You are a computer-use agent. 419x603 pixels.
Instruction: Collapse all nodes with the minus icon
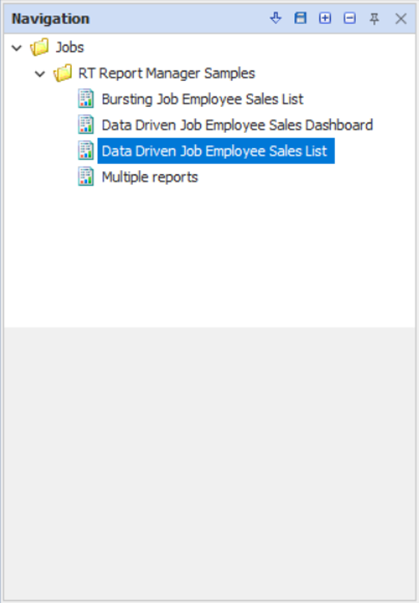349,18
